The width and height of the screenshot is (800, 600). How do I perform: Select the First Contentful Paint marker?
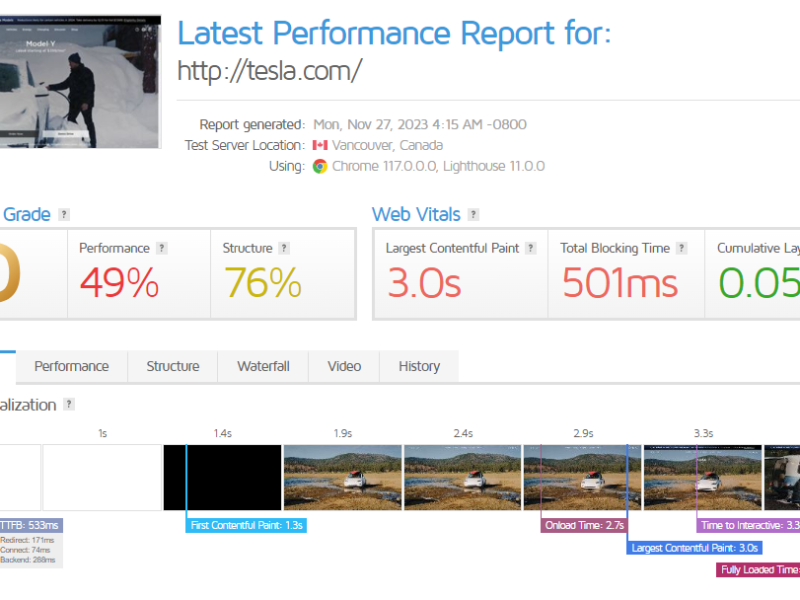(246, 525)
